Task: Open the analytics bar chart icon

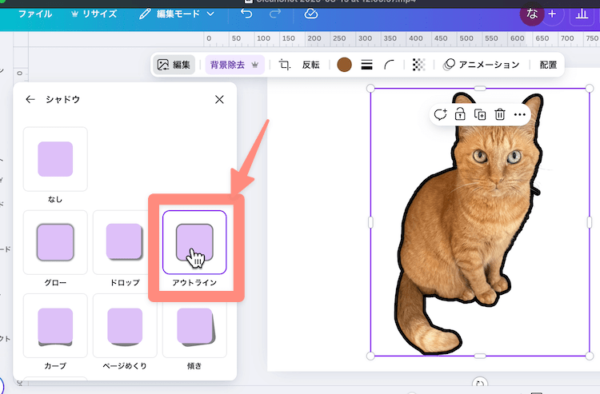Action: click(582, 14)
